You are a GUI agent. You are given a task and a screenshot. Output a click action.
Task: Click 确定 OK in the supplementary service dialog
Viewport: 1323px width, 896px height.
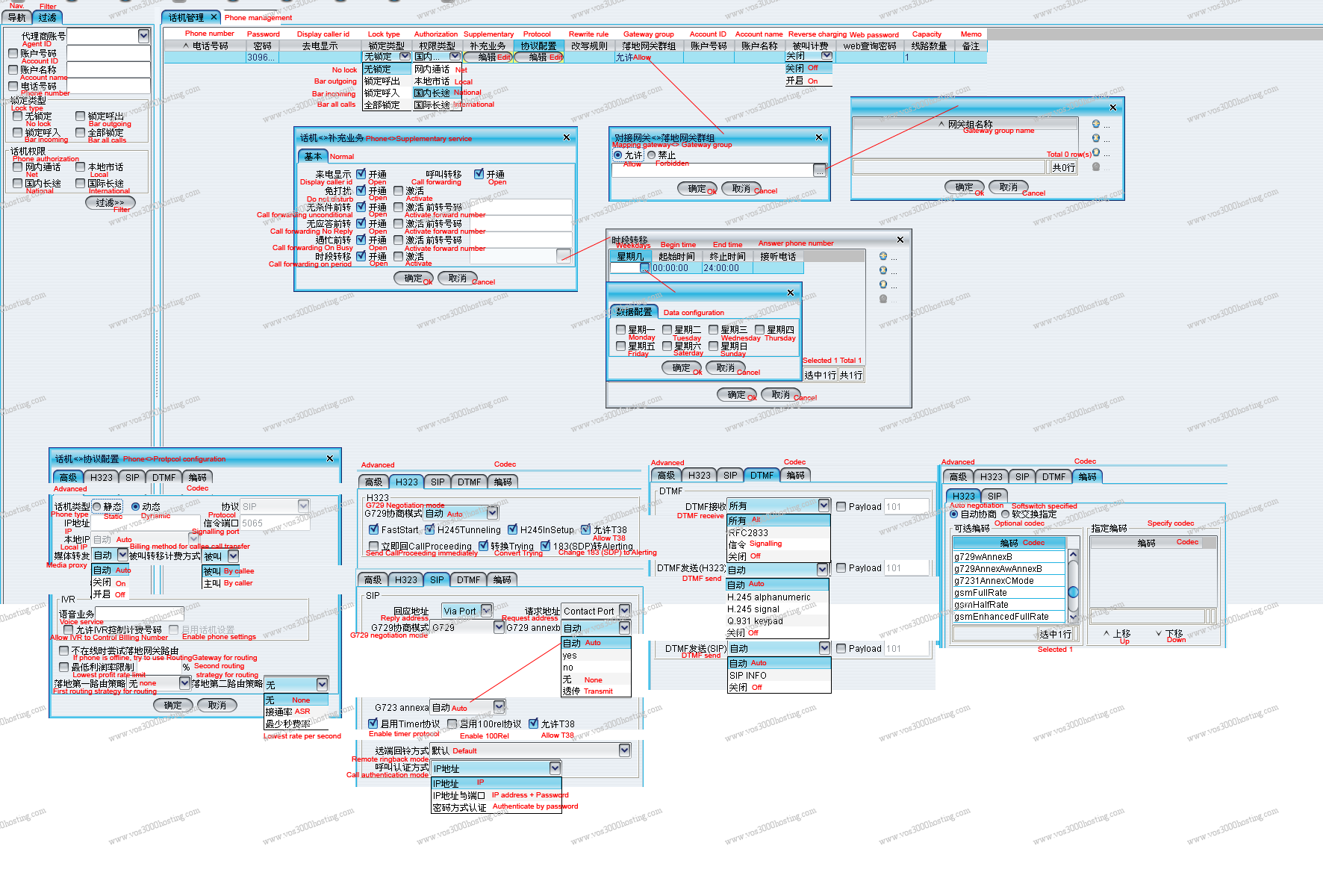pyautogui.click(x=414, y=278)
